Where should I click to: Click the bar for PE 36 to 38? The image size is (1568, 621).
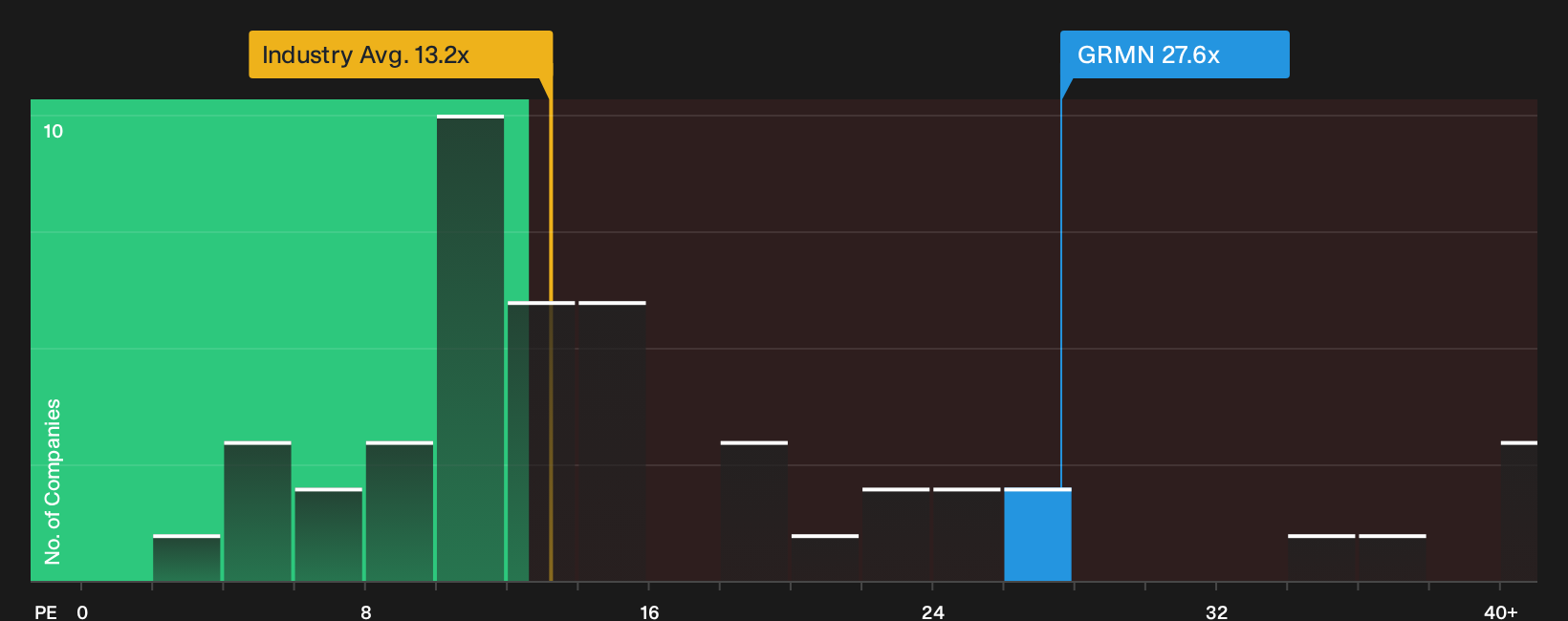pyautogui.click(x=1392, y=558)
